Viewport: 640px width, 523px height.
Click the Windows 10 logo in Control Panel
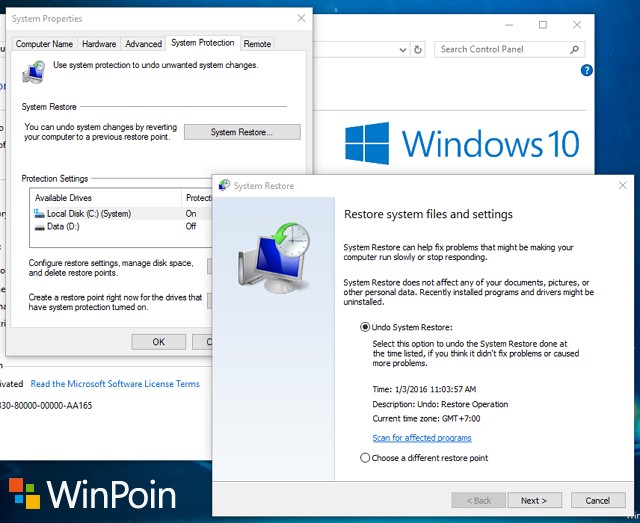[462, 143]
